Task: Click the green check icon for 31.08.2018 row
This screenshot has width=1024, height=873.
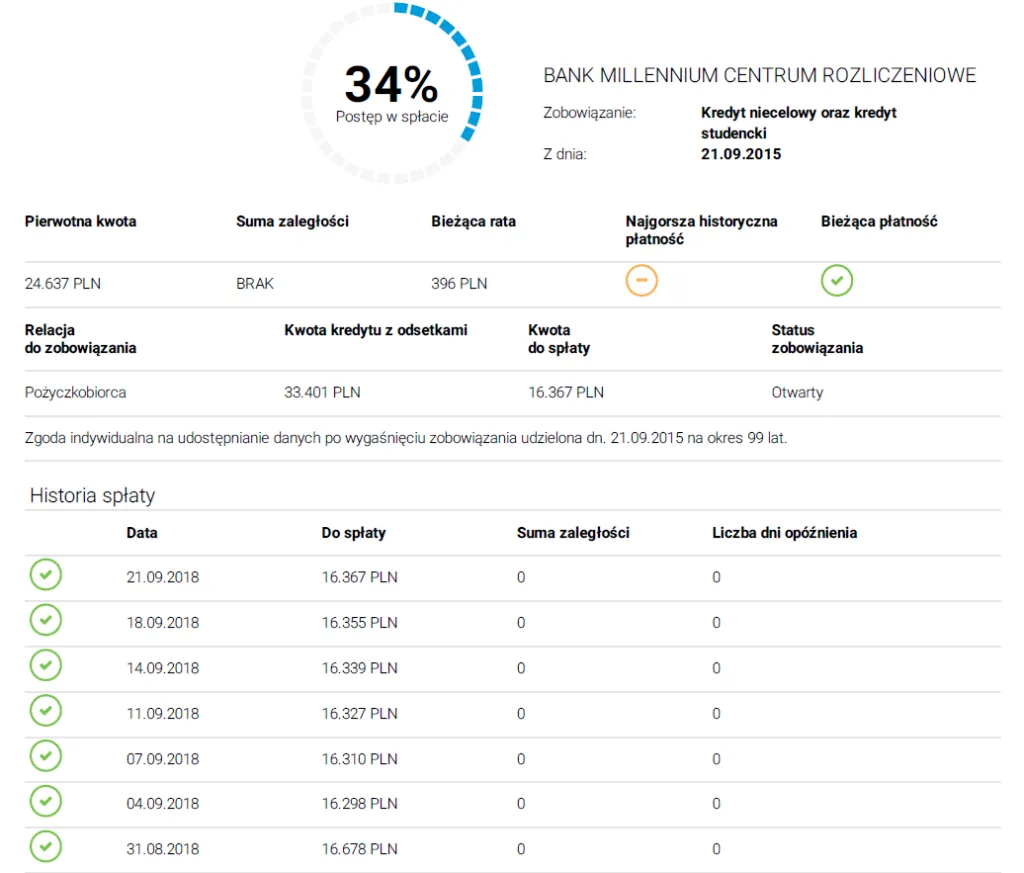Action: pyautogui.click(x=46, y=846)
